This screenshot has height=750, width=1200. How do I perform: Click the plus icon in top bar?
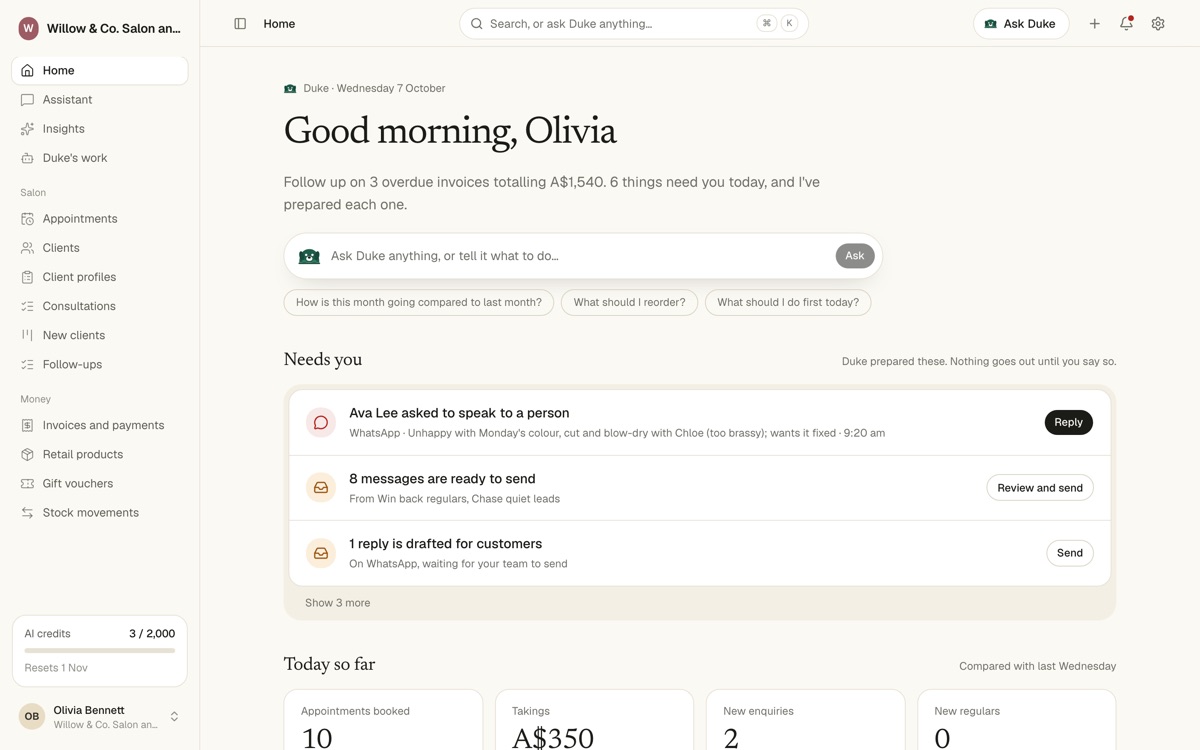(x=1094, y=24)
